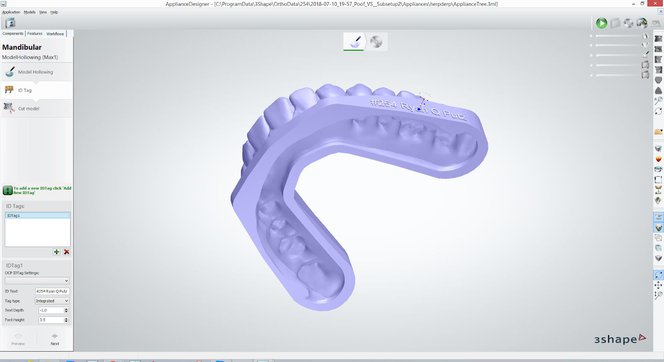Select the hollowing tool icon above the viewport

[354, 41]
